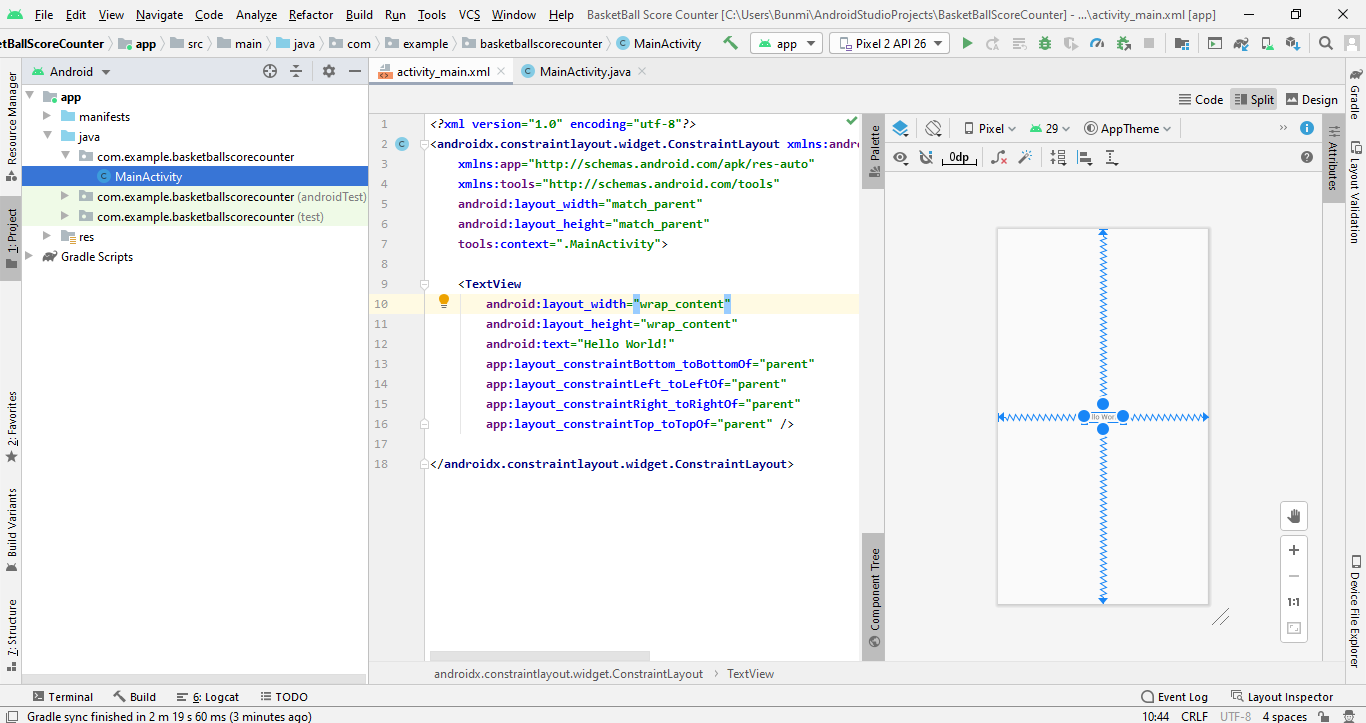Click the blue info warnings icon in design toolbar
The height and width of the screenshot is (723, 1366).
click(1307, 128)
